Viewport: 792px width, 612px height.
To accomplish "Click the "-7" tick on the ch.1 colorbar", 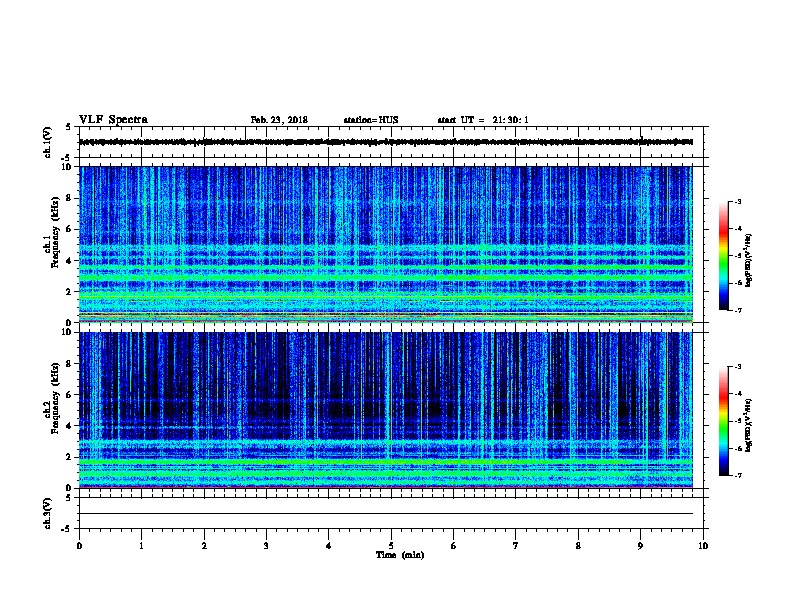I will click(738, 310).
